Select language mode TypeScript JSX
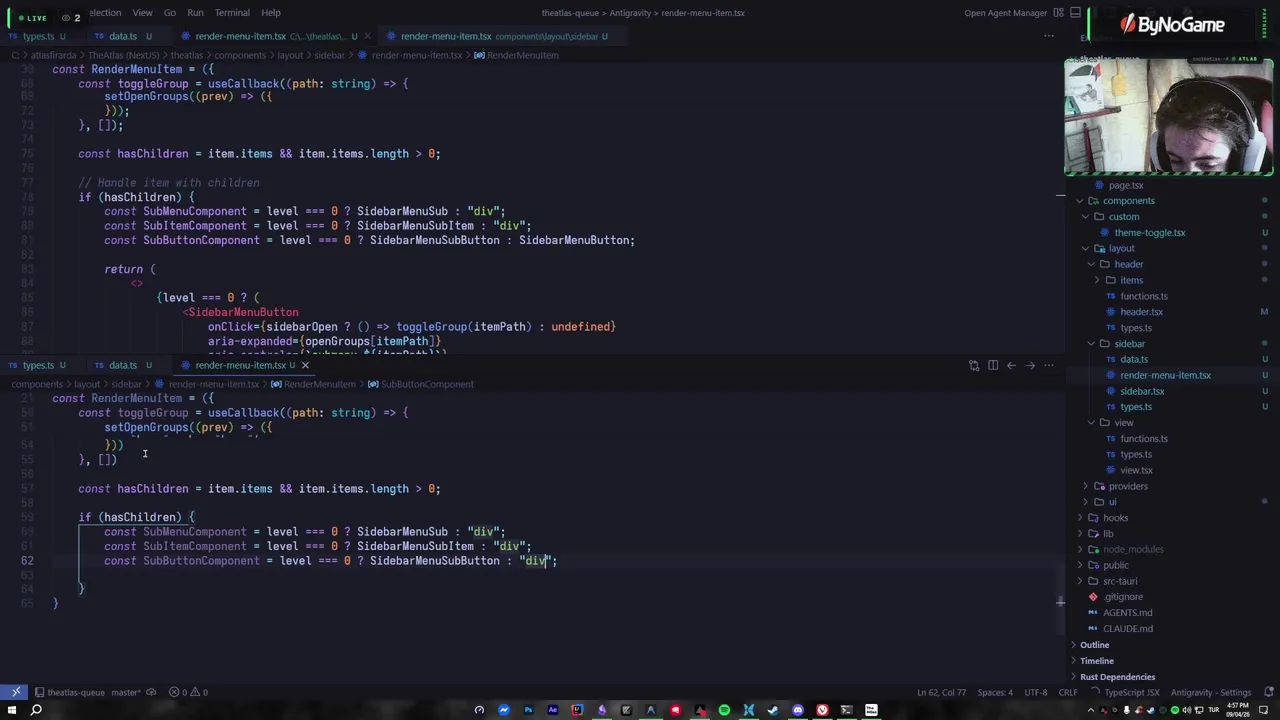The height and width of the screenshot is (720, 1280). [x=1131, y=692]
